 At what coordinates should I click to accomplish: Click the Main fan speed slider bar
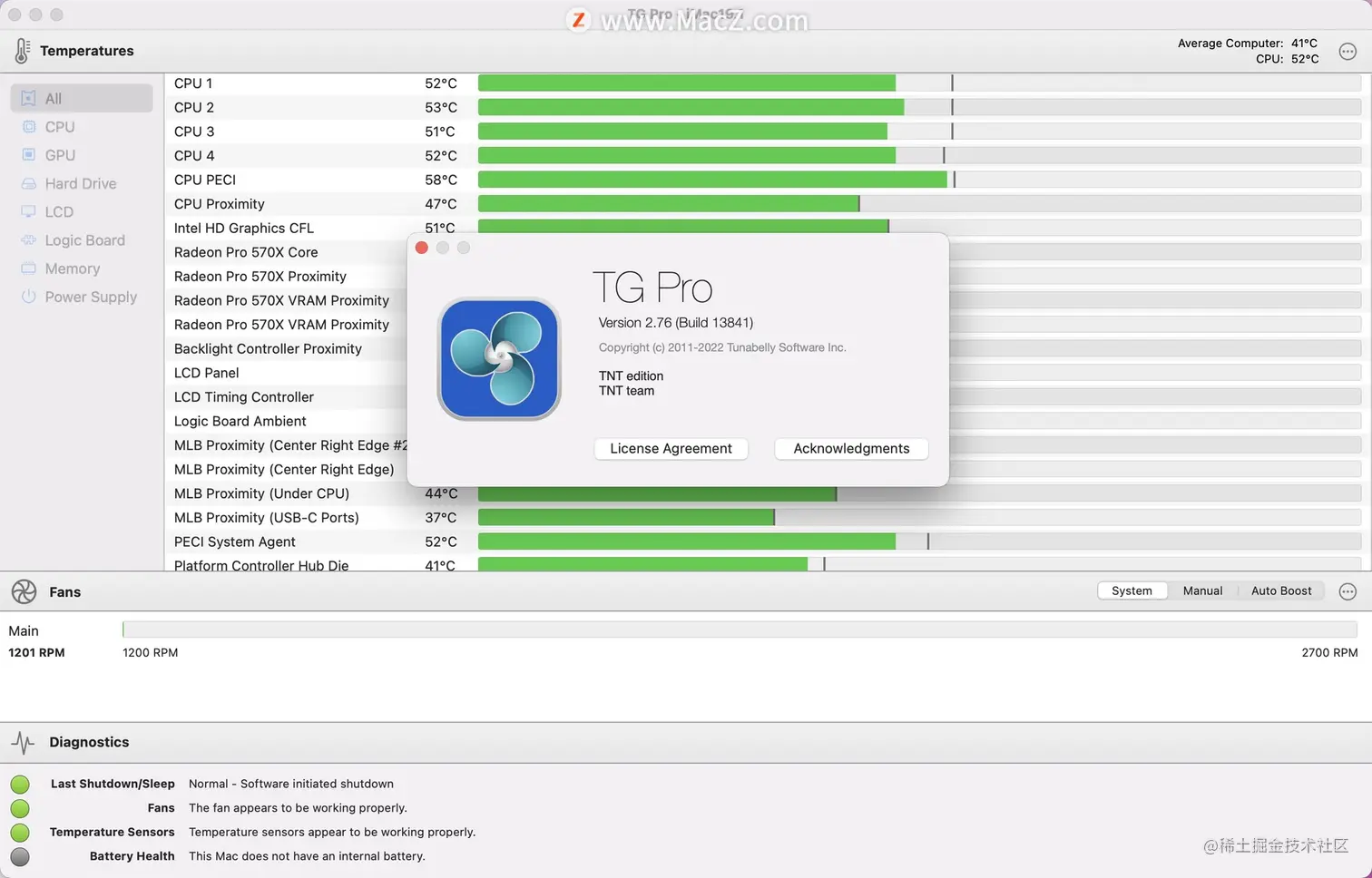pos(740,629)
